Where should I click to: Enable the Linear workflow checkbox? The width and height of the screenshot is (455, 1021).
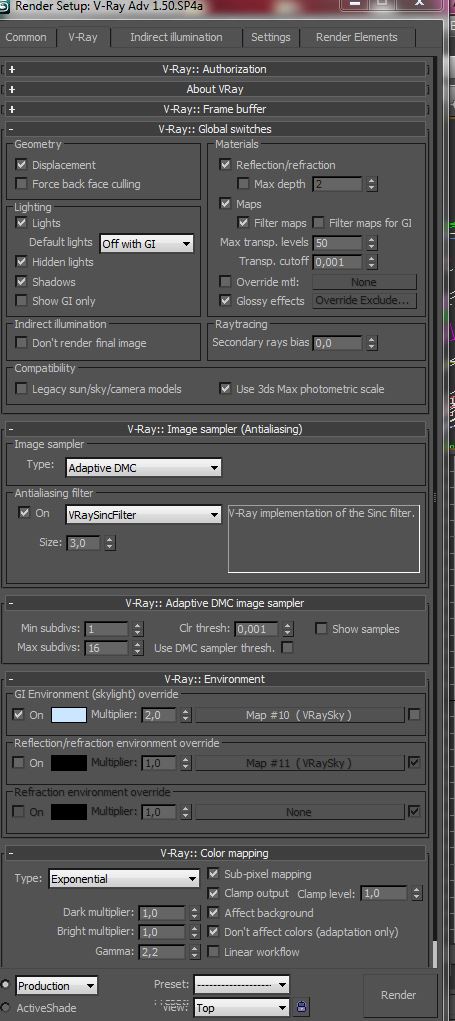click(x=213, y=951)
